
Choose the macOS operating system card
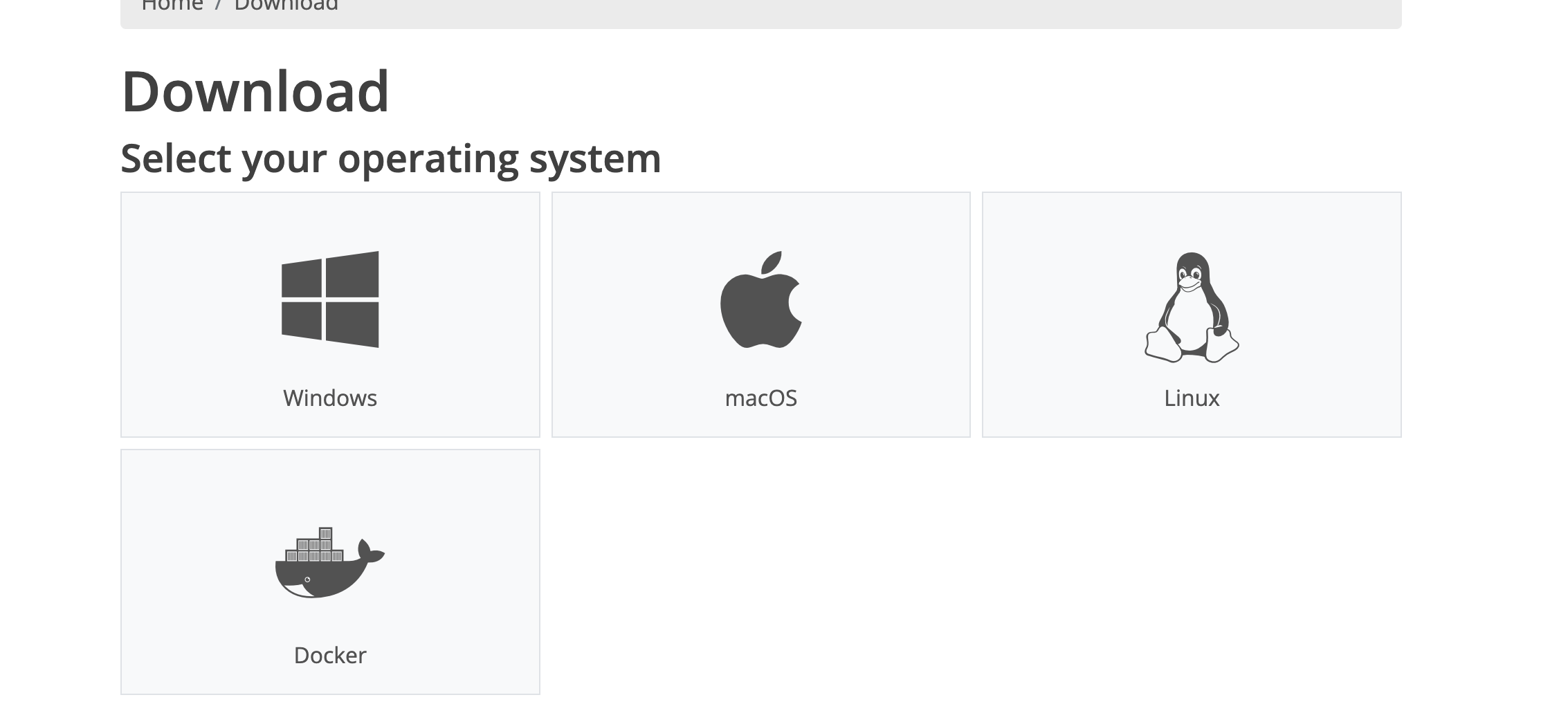761,315
